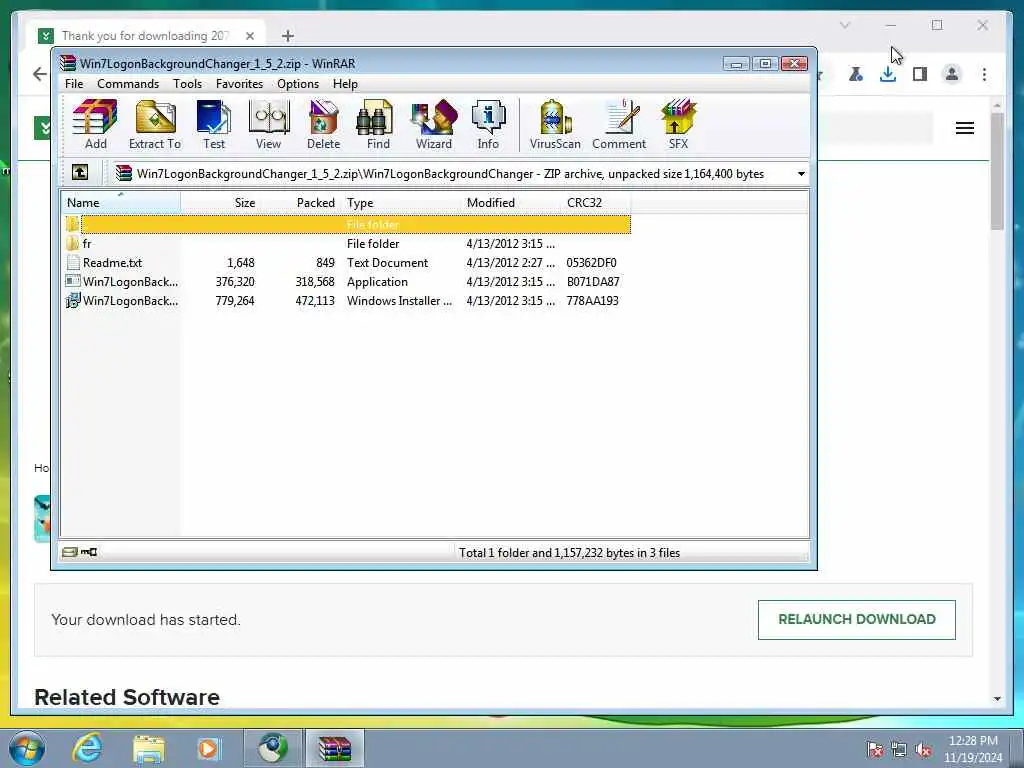The height and width of the screenshot is (768, 1024).
Task: Open the Favorites menu
Action: (x=239, y=84)
